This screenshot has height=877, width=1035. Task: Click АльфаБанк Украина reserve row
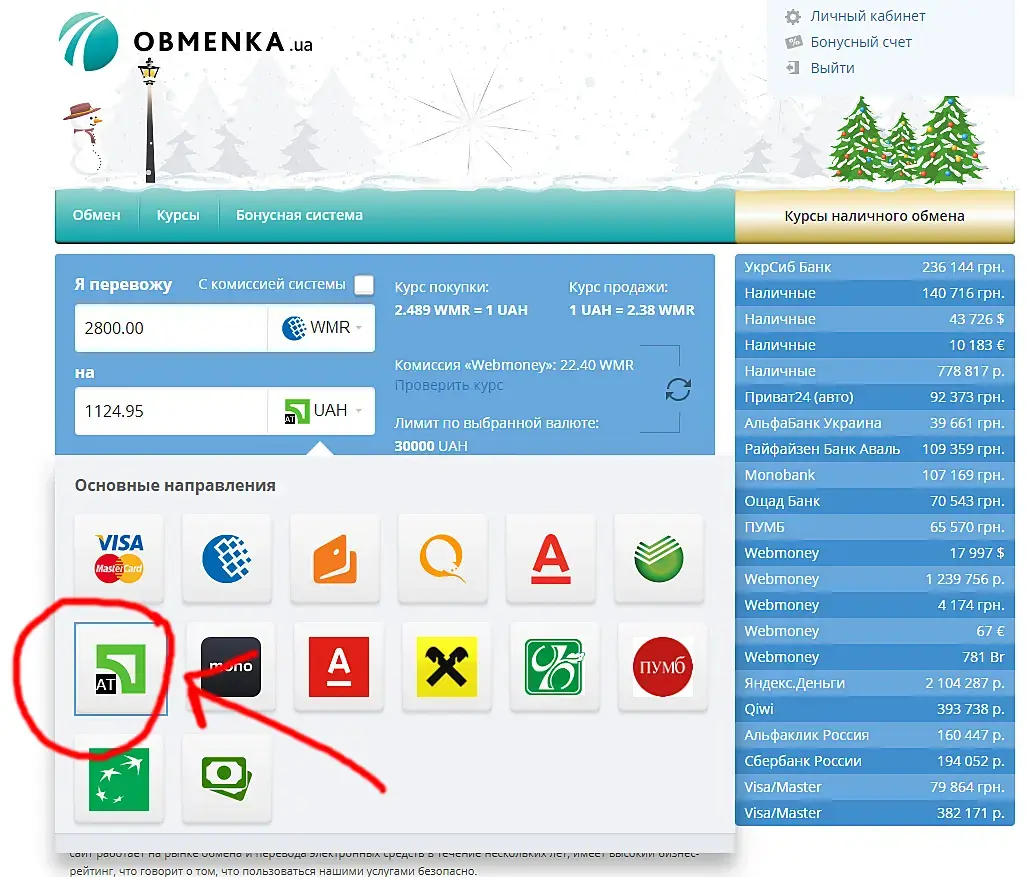(875, 423)
